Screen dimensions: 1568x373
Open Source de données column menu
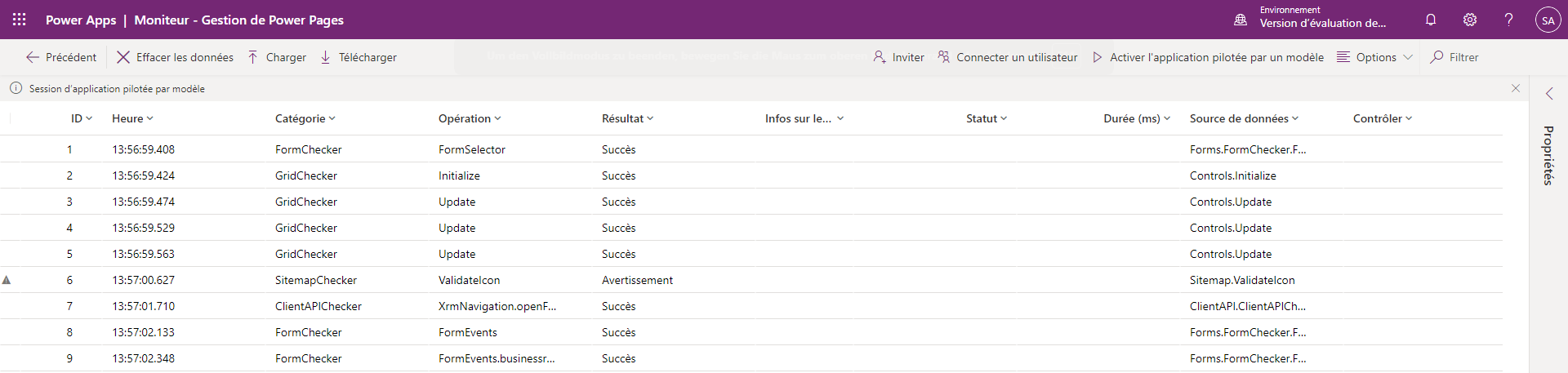(1244, 118)
